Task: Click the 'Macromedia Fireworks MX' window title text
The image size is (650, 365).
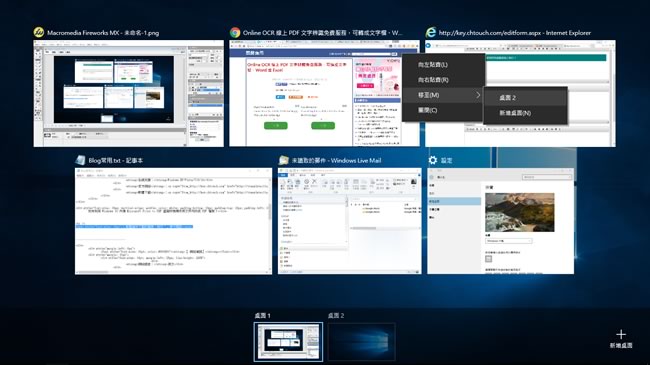Action: click(103, 33)
